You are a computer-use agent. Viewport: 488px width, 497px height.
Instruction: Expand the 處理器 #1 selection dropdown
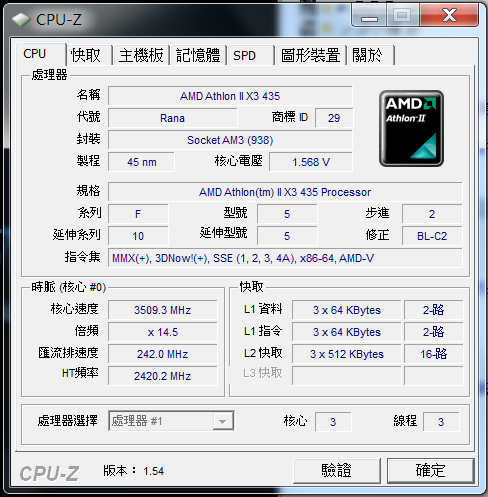[x=222, y=421]
